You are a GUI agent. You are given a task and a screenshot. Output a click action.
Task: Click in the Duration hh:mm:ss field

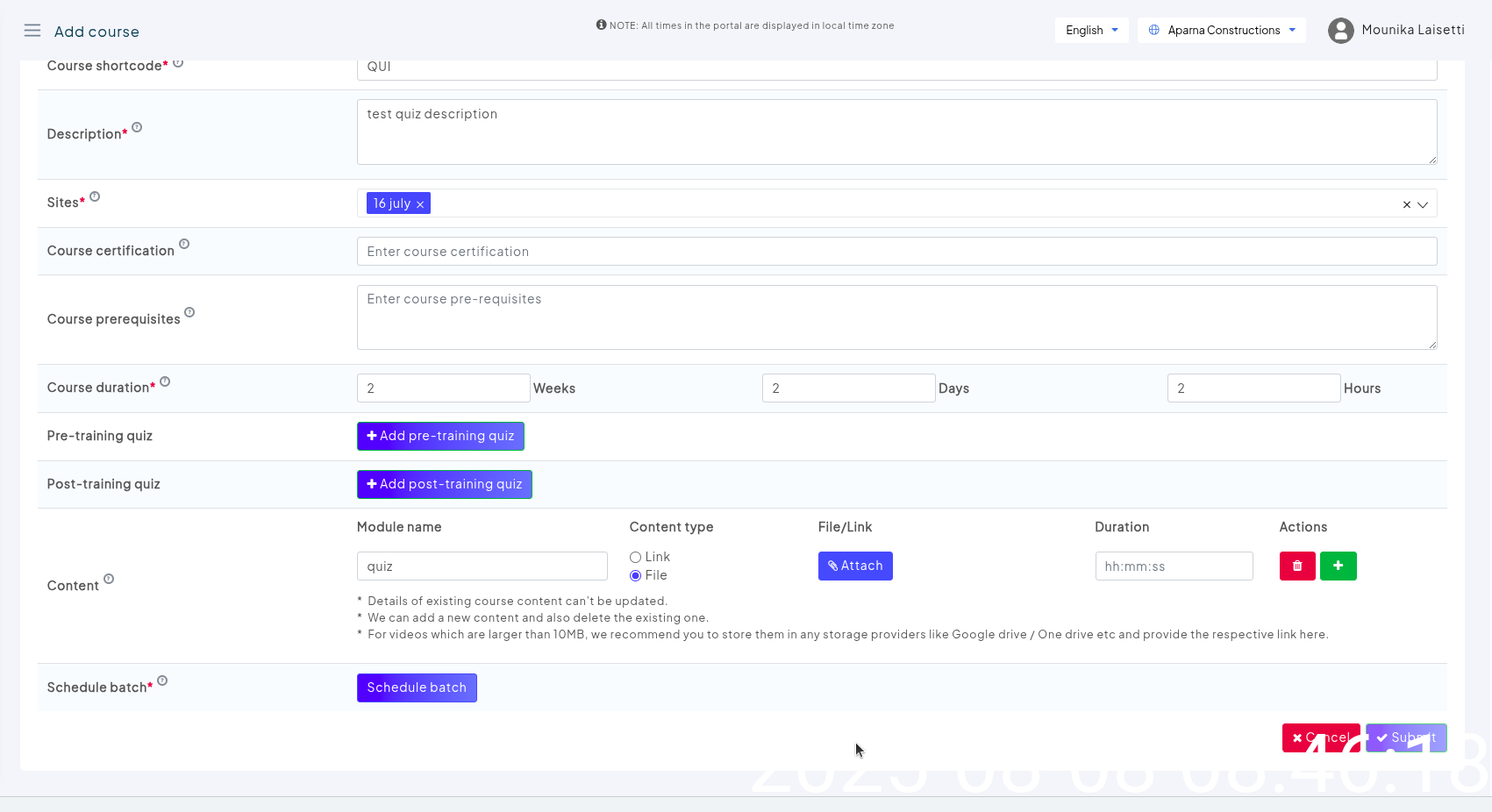tap(1174, 566)
